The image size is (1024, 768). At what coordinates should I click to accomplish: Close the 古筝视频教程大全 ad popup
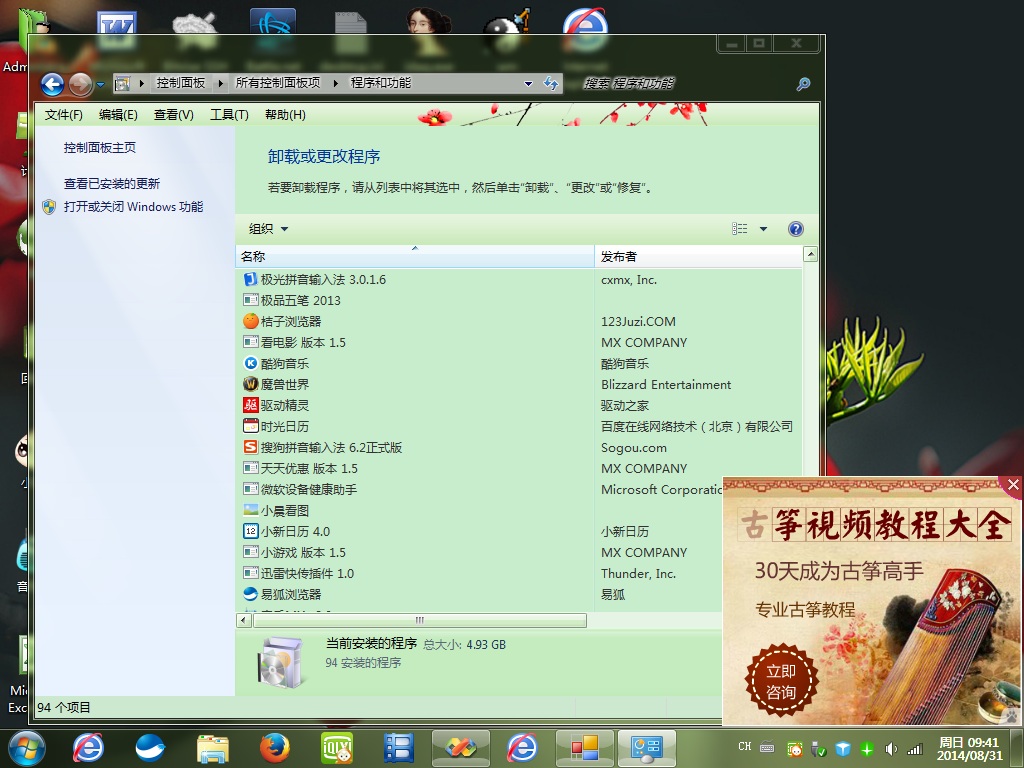tap(1012, 485)
